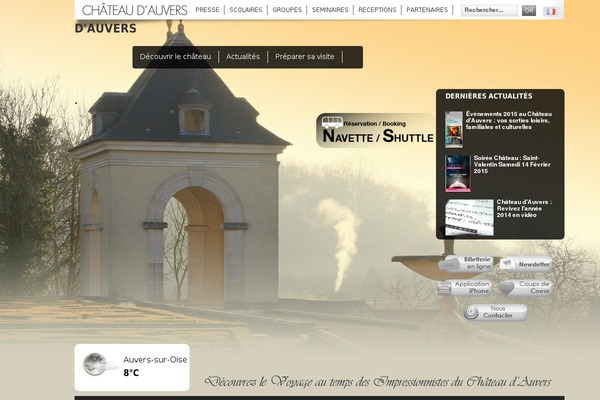Viewport: 600px width, 400px height.
Task: Open the Saint-Valentin soirée thumbnail
Action: 458,173
